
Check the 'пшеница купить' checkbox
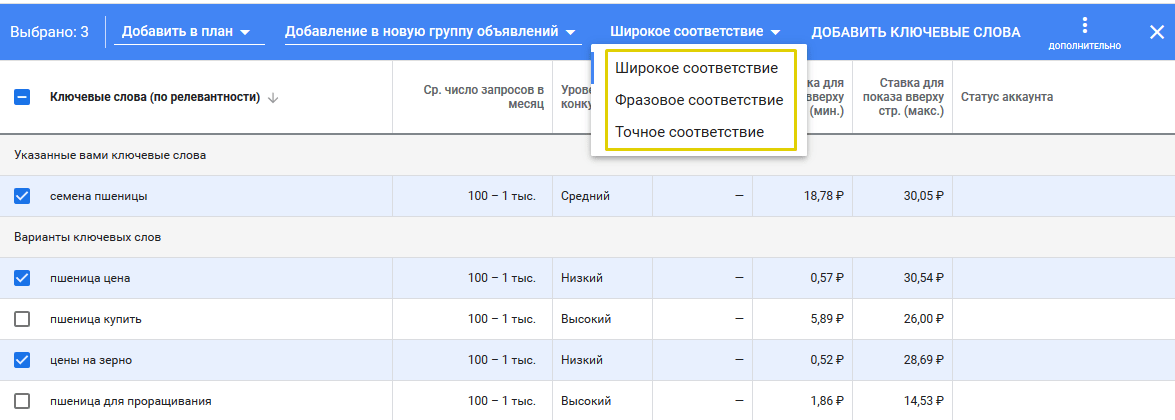coord(22,319)
